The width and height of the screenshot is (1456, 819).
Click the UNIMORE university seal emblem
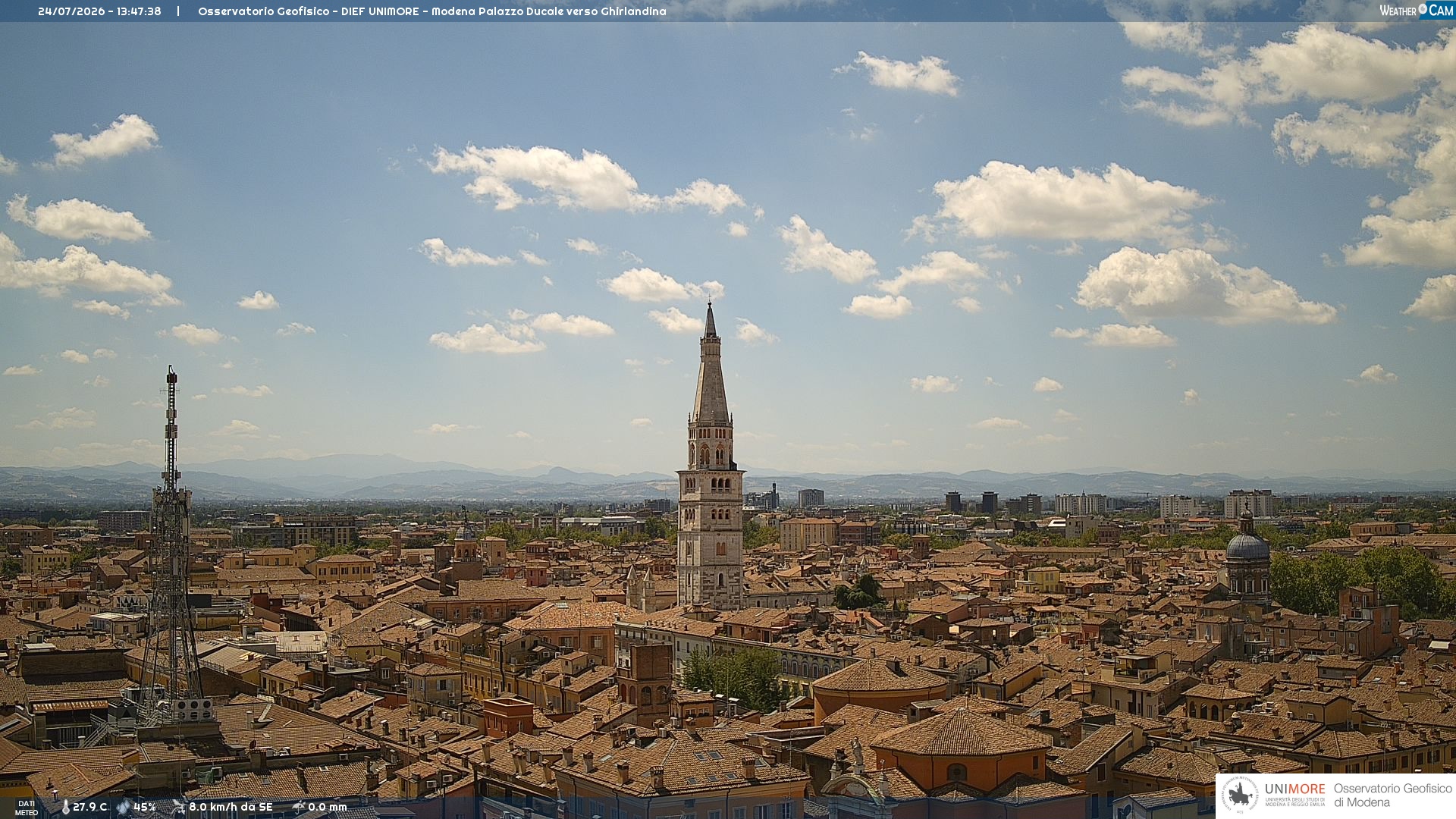(1240, 795)
